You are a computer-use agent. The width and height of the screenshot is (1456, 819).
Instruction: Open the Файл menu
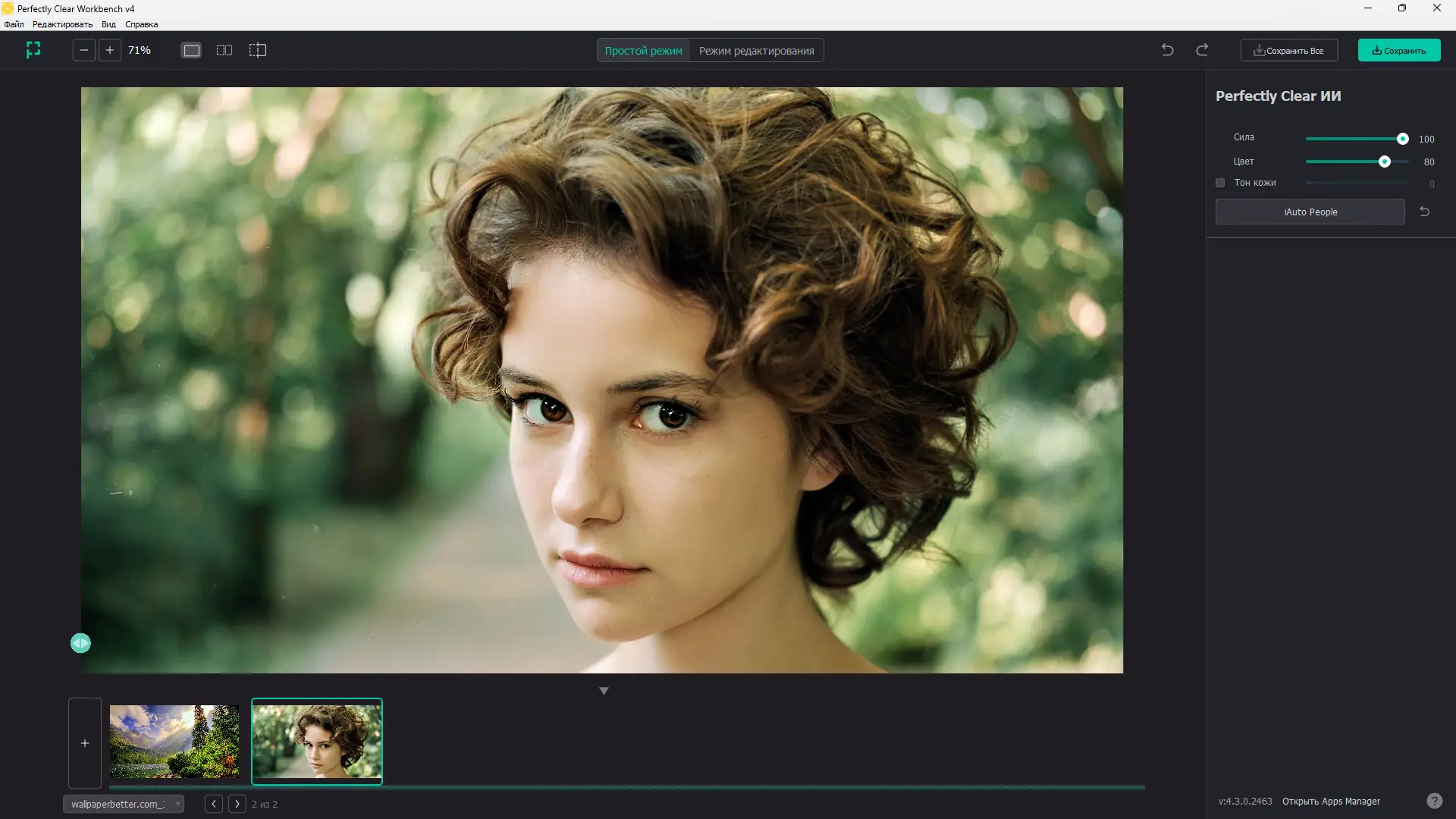tap(14, 24)
